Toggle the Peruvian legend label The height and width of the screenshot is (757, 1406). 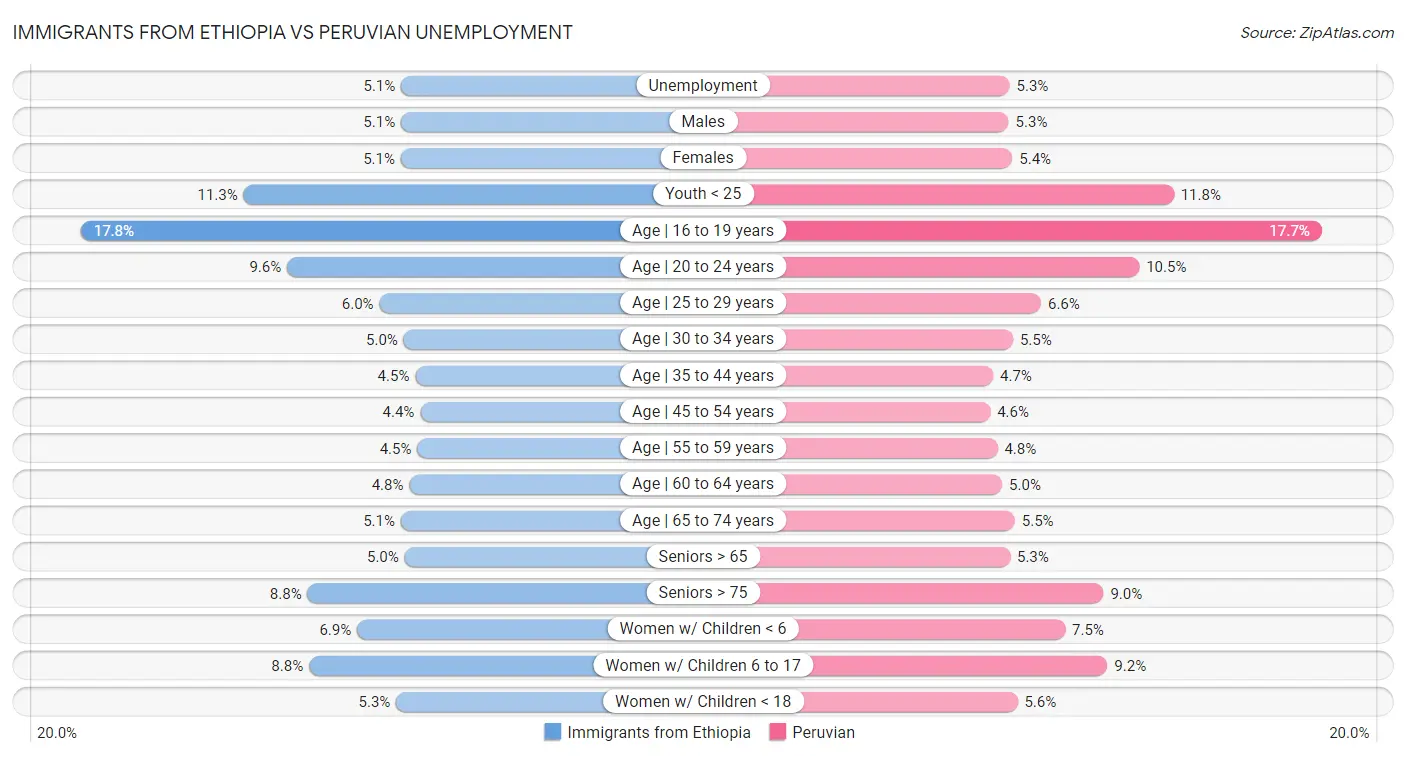coord(823,732)
